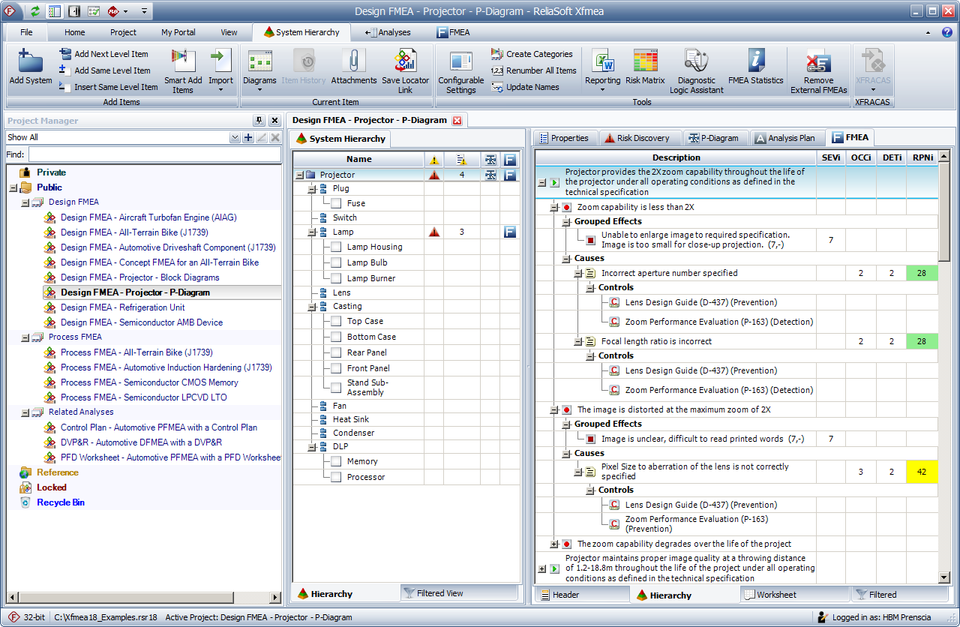Check the Memory checkbox
This screenshot has height=627, width=960.
[x=336, y=462]
